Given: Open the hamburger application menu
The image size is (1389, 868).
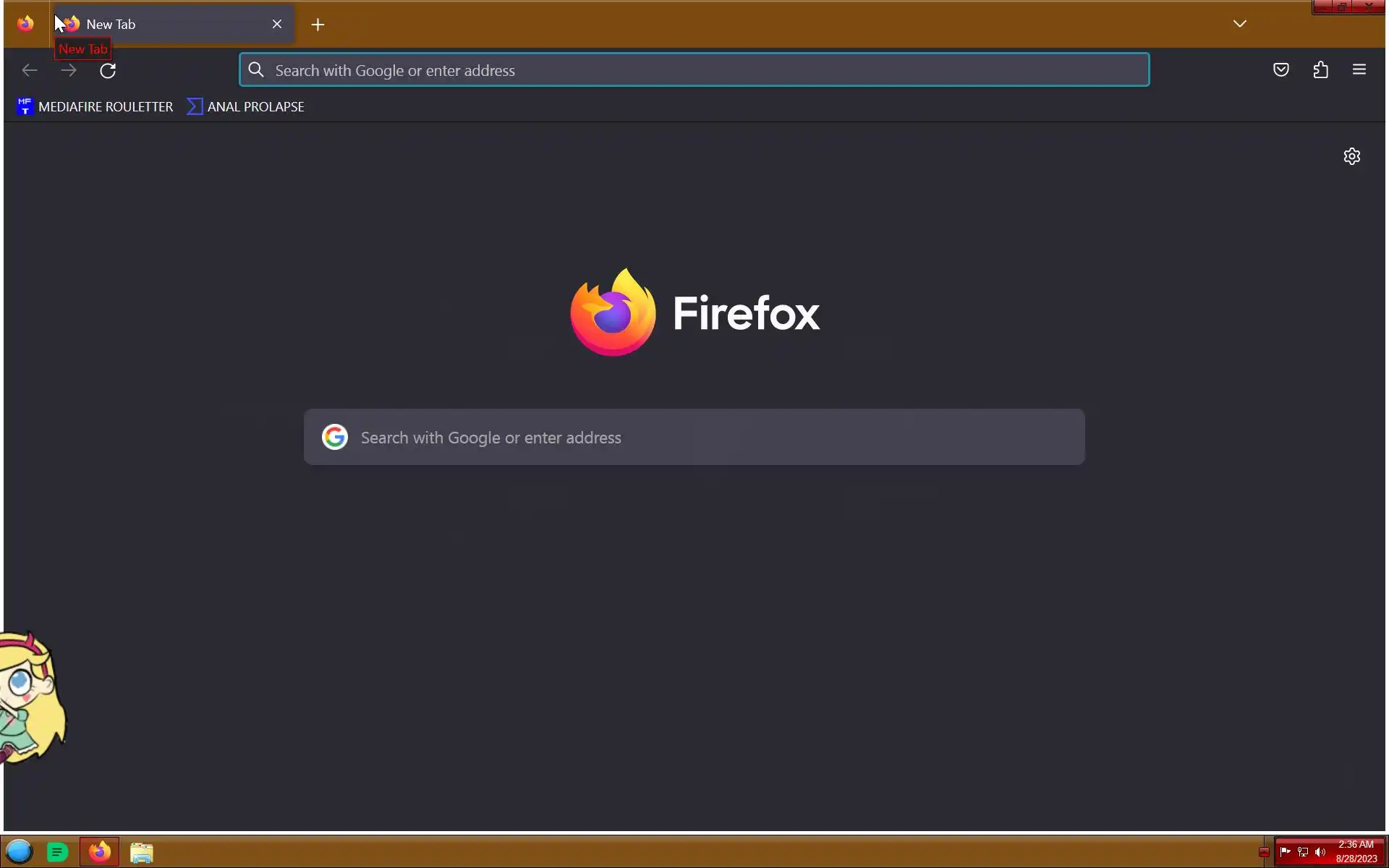Looking at the screenshot, I should (x=1359, y=70).
